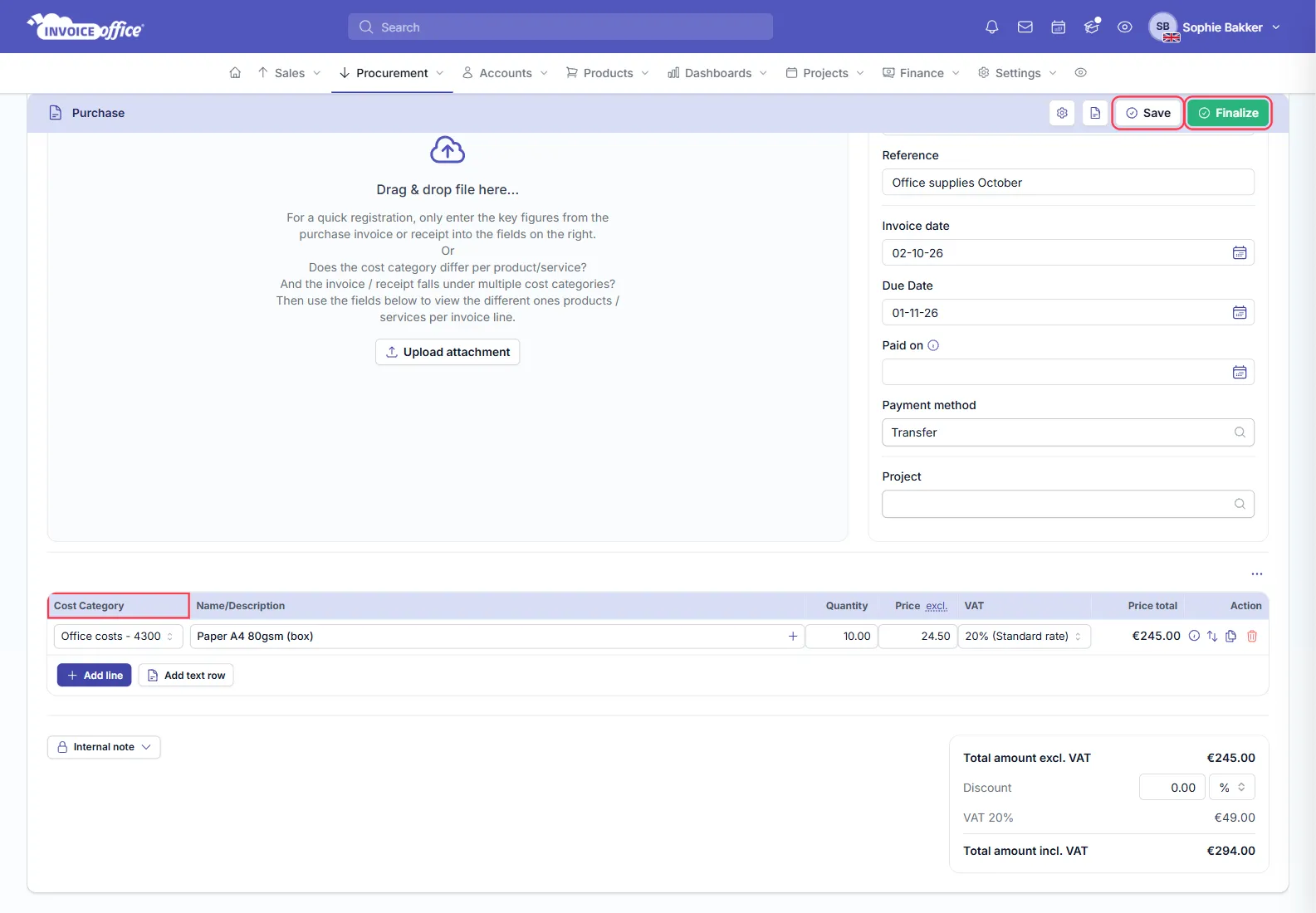Go to the home dashboard icon

(235, 73)
